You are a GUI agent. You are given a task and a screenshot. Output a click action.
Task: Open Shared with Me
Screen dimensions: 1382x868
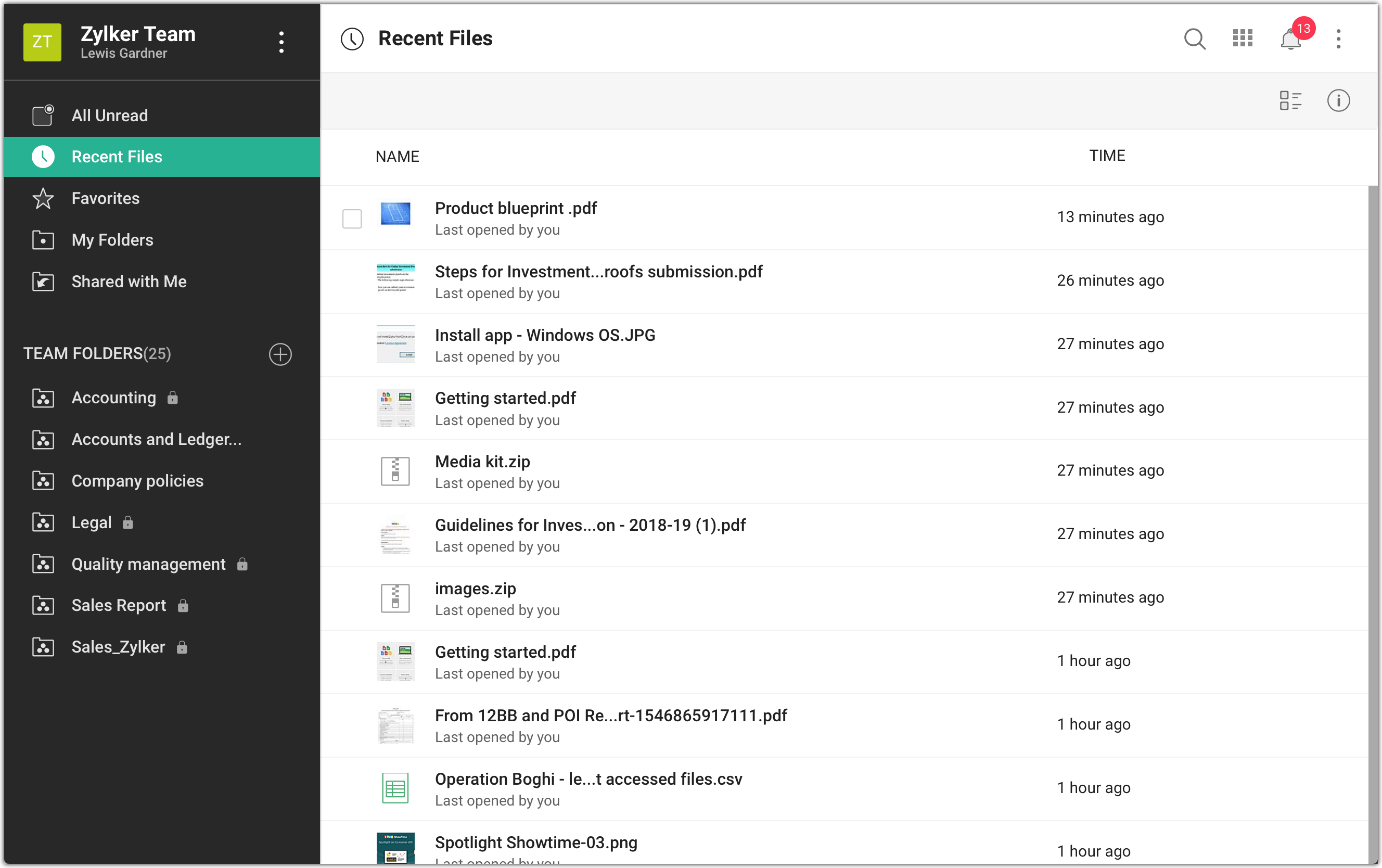point(129,282)
